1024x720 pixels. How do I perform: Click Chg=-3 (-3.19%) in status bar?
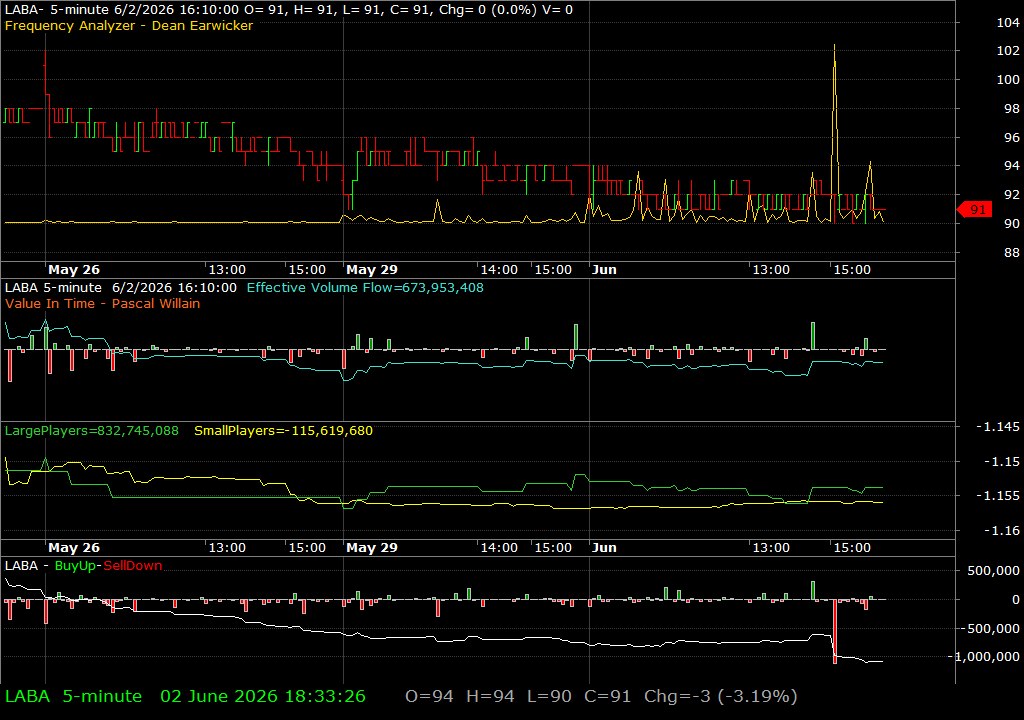(720, 696)
